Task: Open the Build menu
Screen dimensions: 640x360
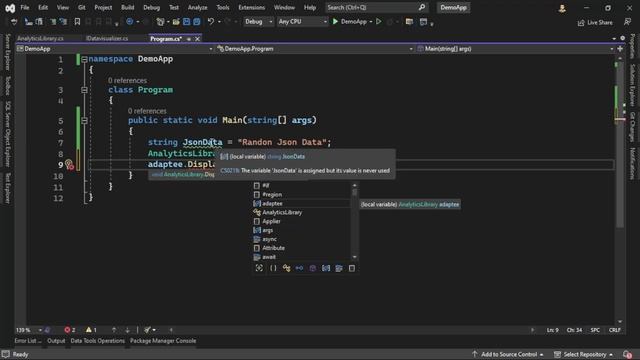Action: tap(127, 7)
